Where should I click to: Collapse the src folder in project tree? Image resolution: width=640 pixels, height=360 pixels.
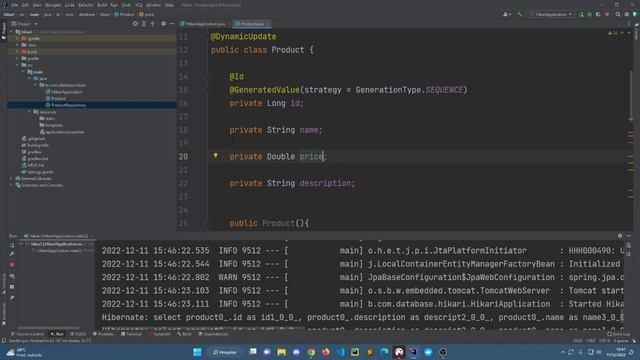click(18, 65)
